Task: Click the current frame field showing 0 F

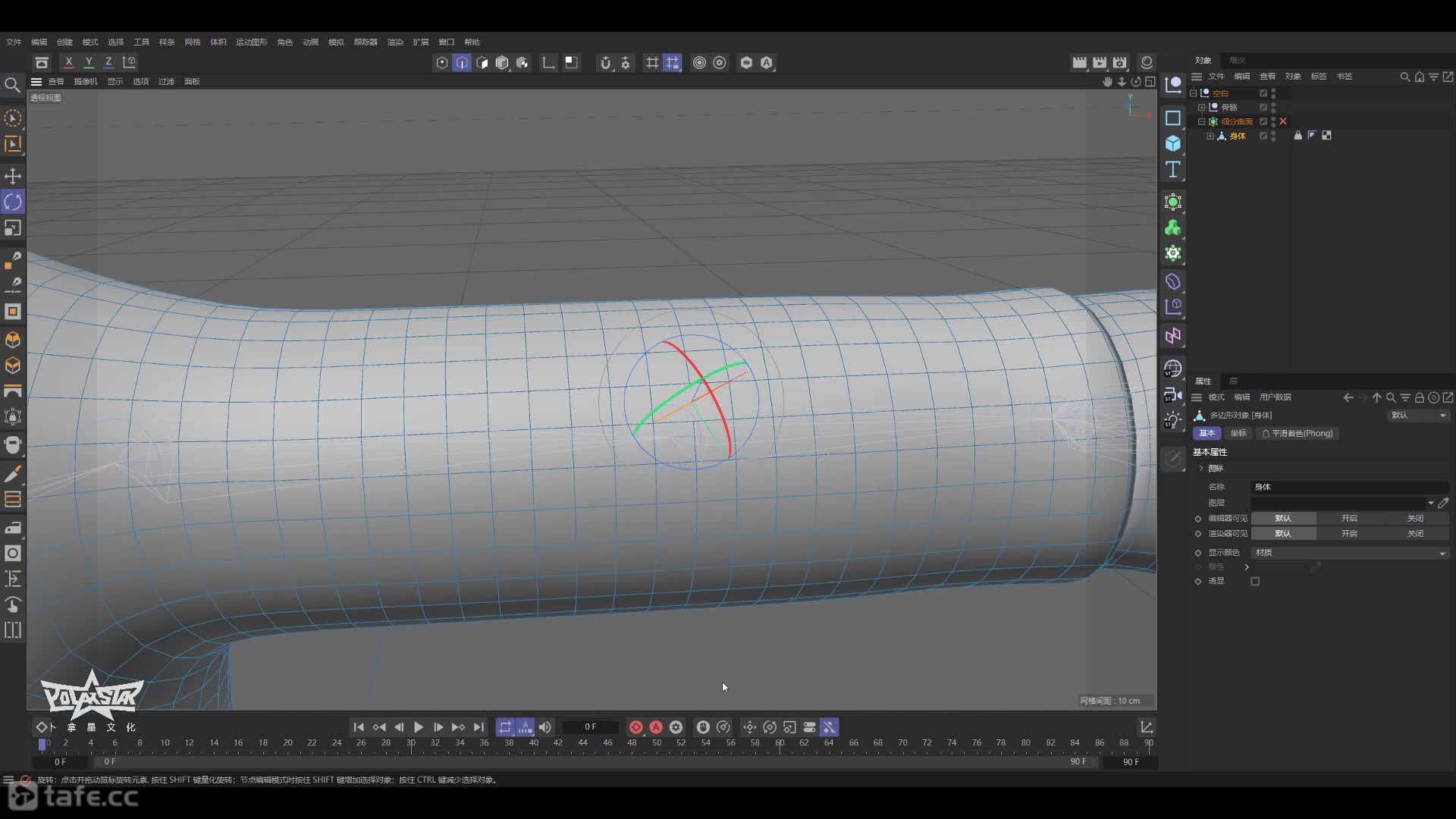Action: pos(590,726)
